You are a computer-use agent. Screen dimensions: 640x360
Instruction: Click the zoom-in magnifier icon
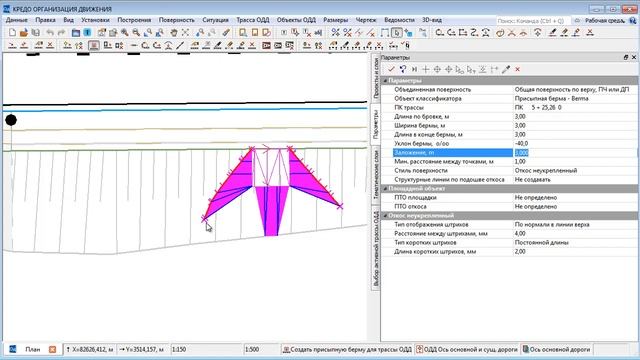click(x=125, y=33)
